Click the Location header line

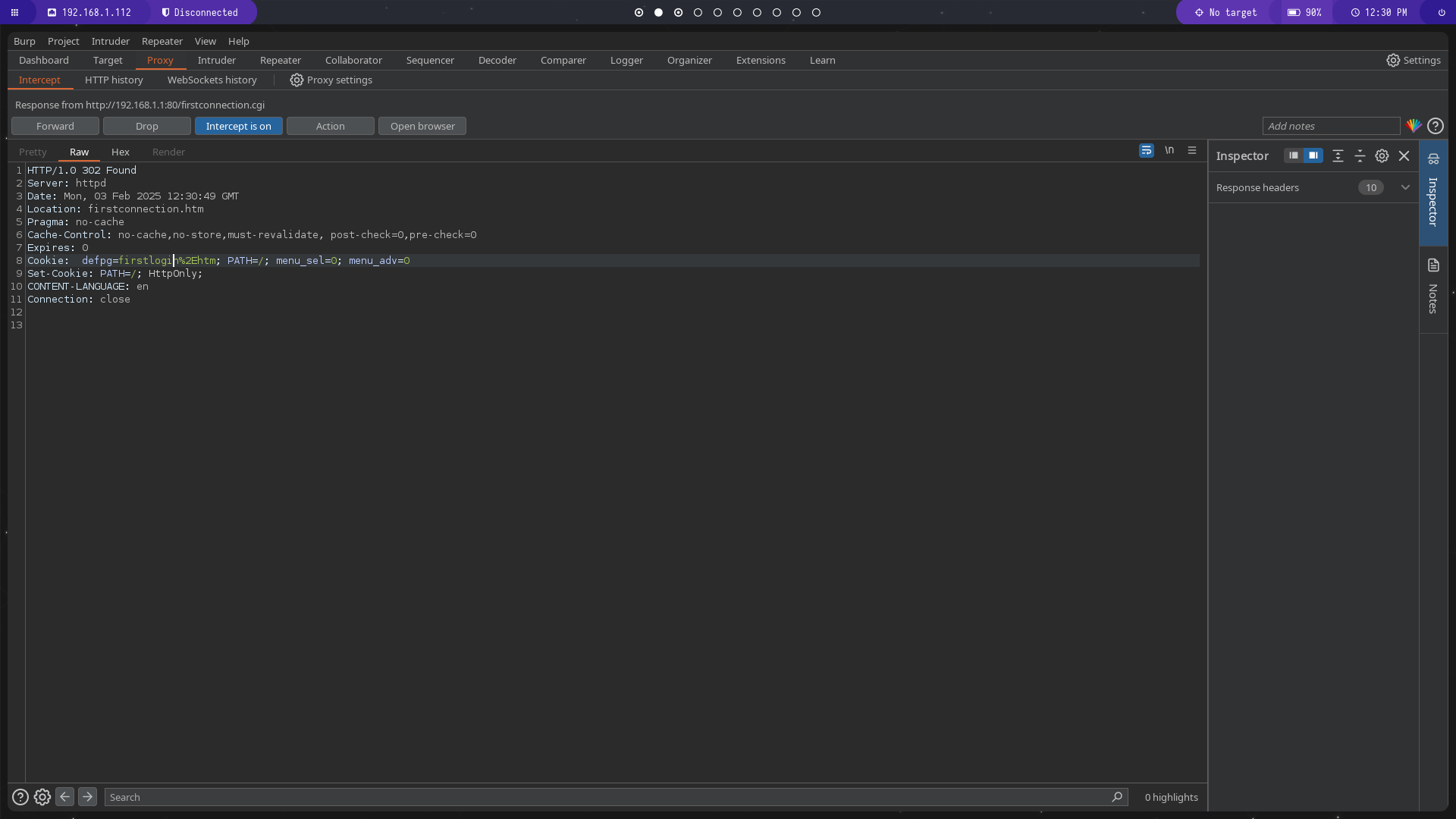pos(115,209)
